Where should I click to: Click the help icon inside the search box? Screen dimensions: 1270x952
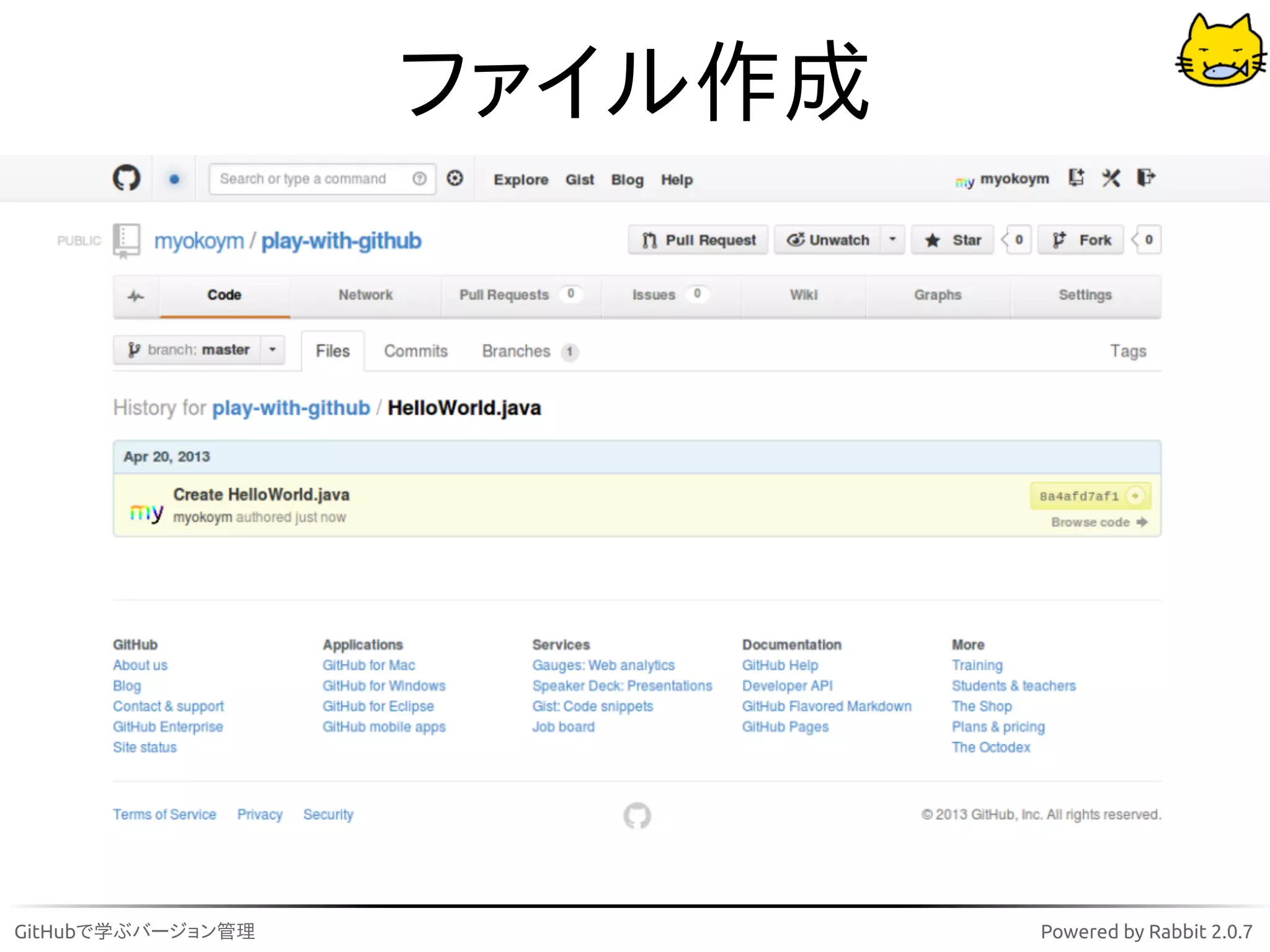point(420,178)
